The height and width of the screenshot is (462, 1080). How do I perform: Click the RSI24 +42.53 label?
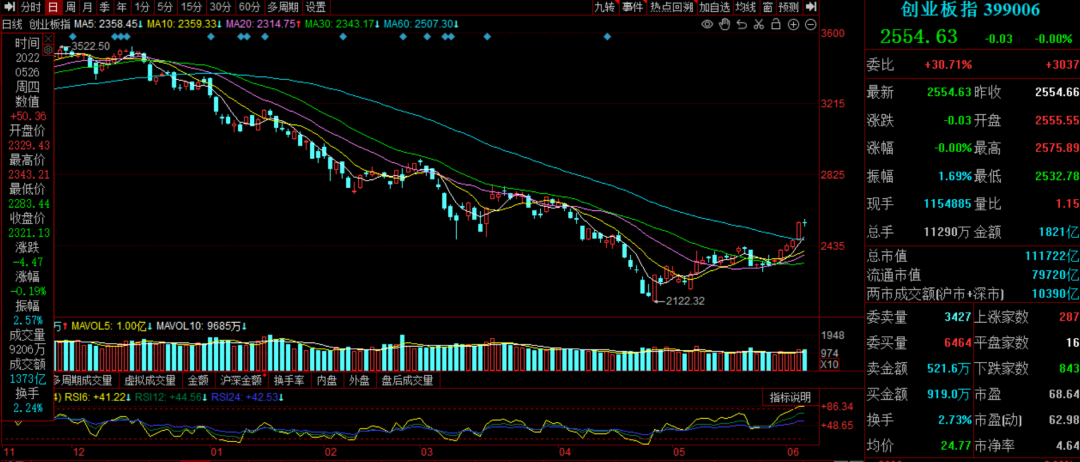pyautogui.click(x=249, y=397)
